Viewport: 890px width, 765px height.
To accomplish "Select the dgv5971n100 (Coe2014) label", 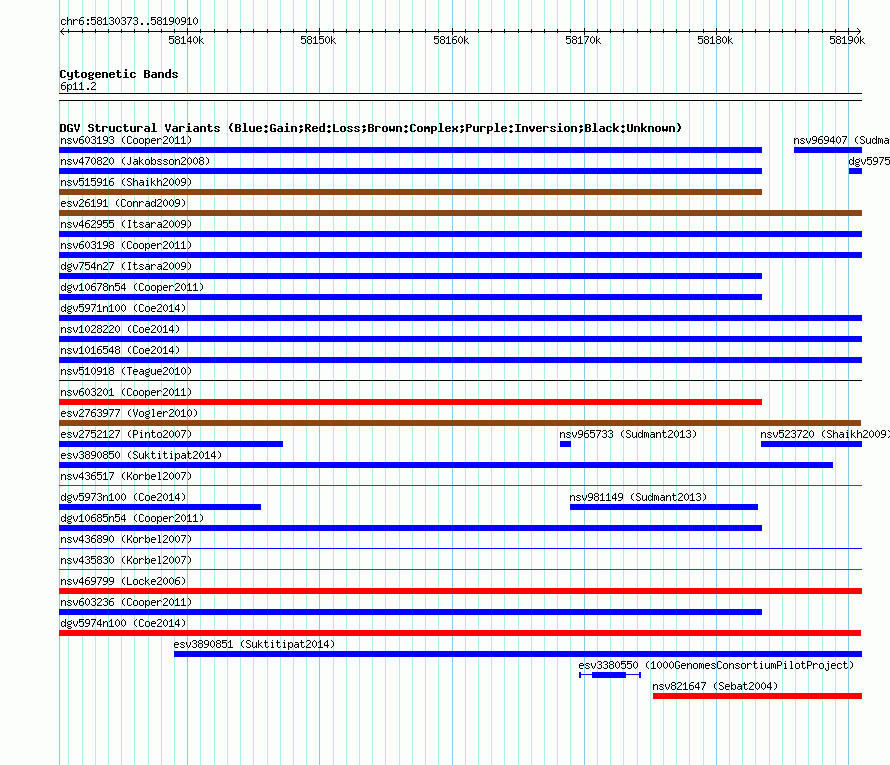I will pyautogui.click(x=123, y=308).
